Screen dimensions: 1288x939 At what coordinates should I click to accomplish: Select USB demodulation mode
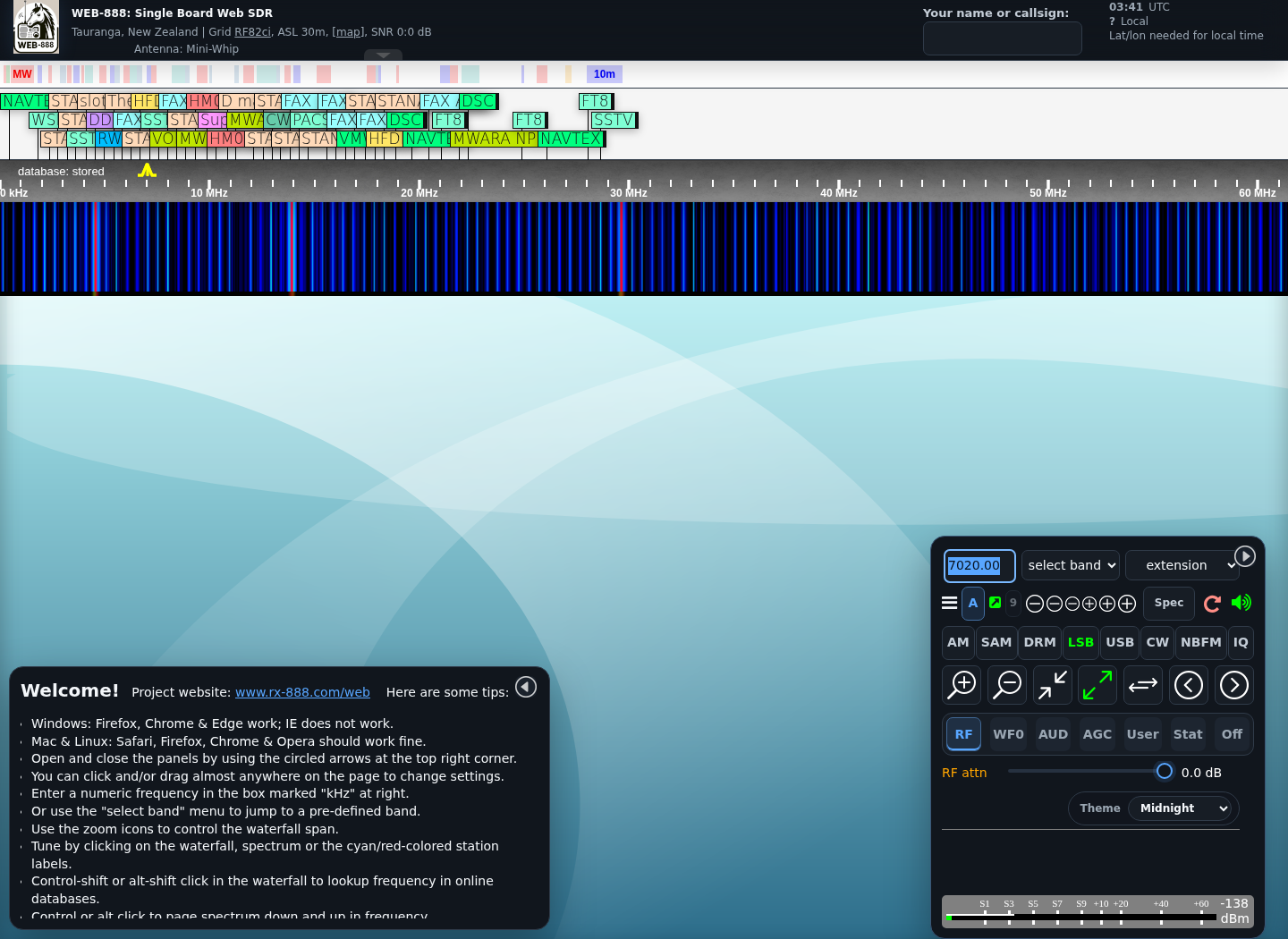click(1120, 642)
